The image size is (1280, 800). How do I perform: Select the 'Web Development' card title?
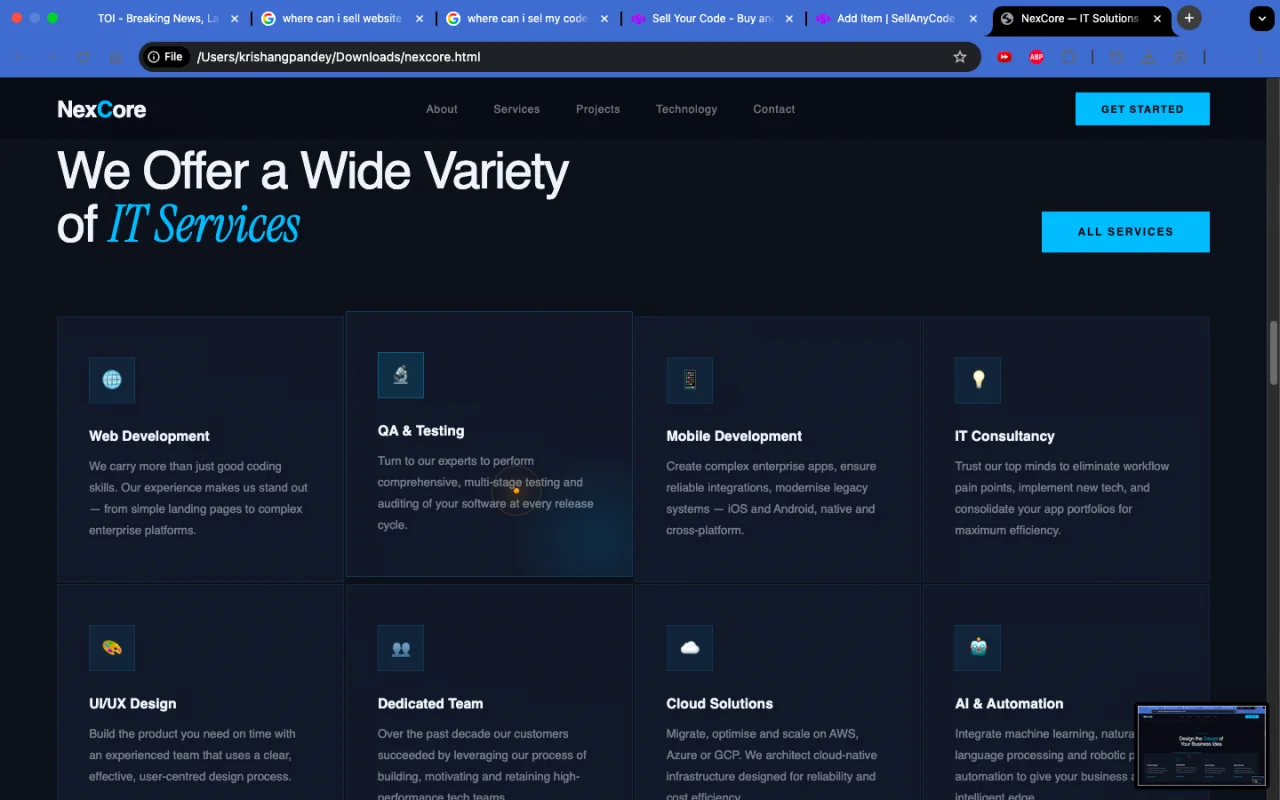coord(149,436)
